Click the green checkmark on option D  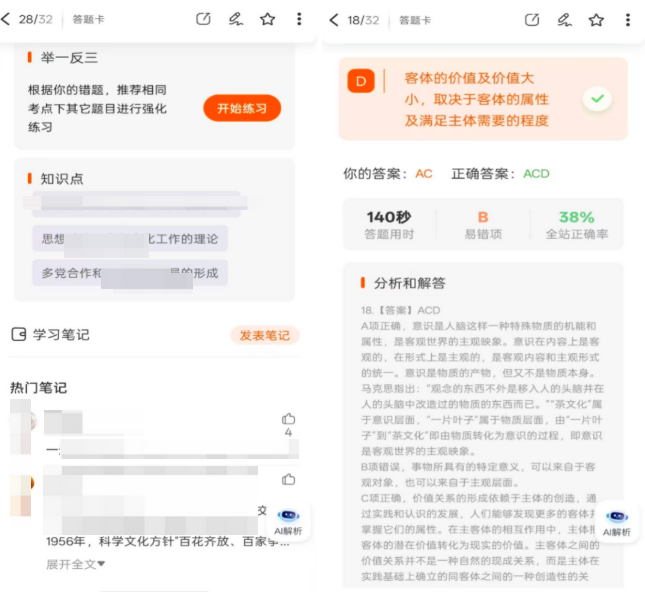[597, 99]
